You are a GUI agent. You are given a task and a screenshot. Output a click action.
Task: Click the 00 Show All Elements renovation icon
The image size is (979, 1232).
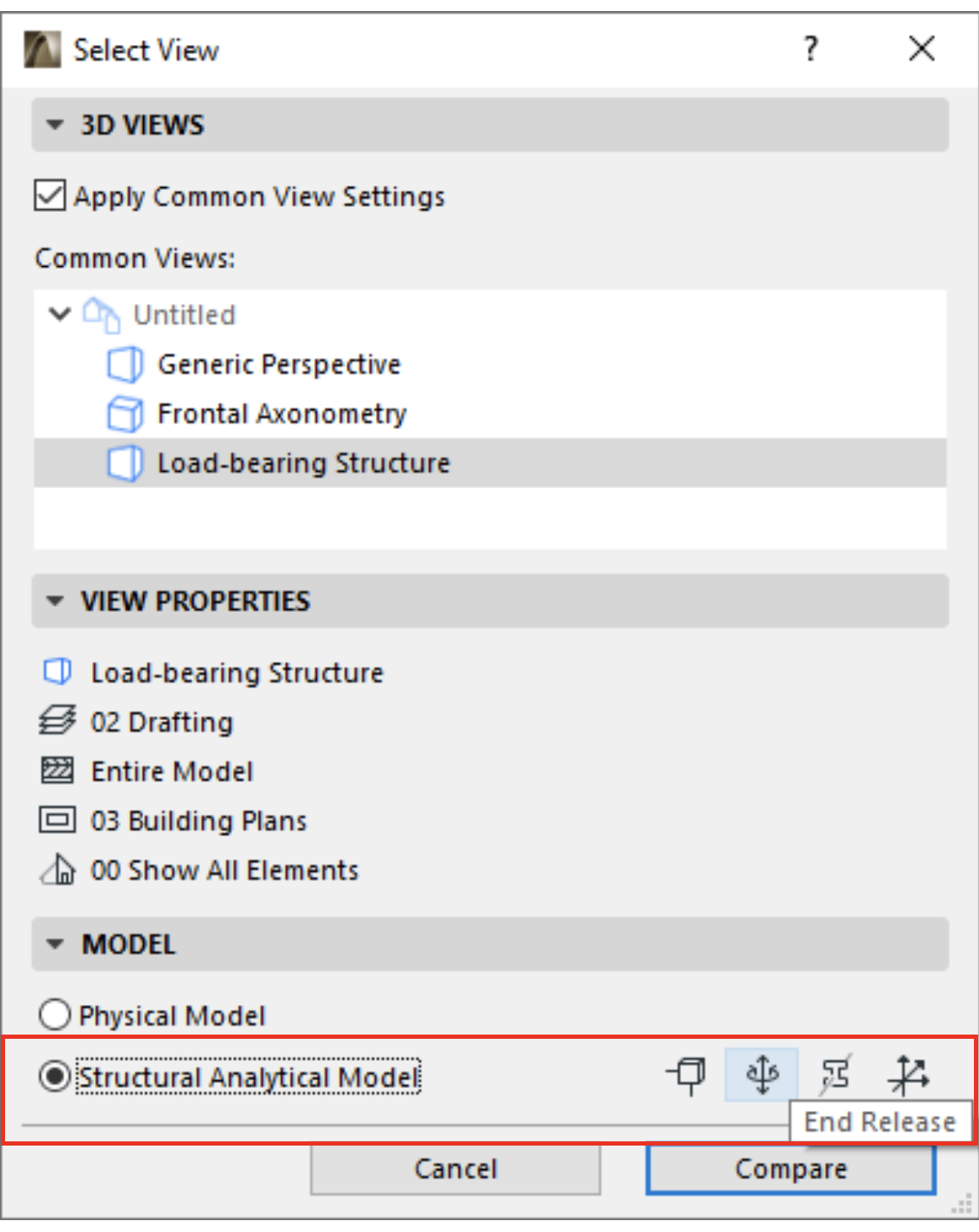click(x=57, y=869)
